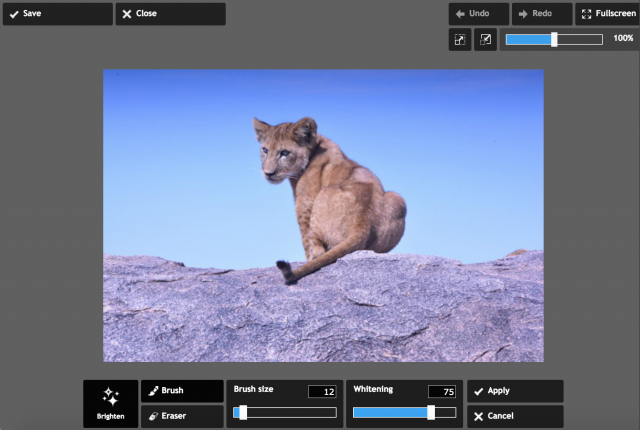Image resolution: width=640 pixels, height=430 pixels.
Task: Click the zoom-out shrink arrow icon
Action: pos(486,39)
